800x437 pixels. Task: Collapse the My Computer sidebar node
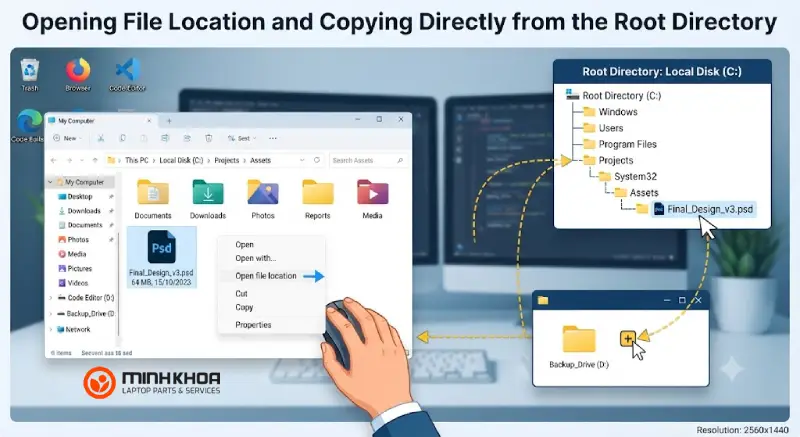click(51, 182)
